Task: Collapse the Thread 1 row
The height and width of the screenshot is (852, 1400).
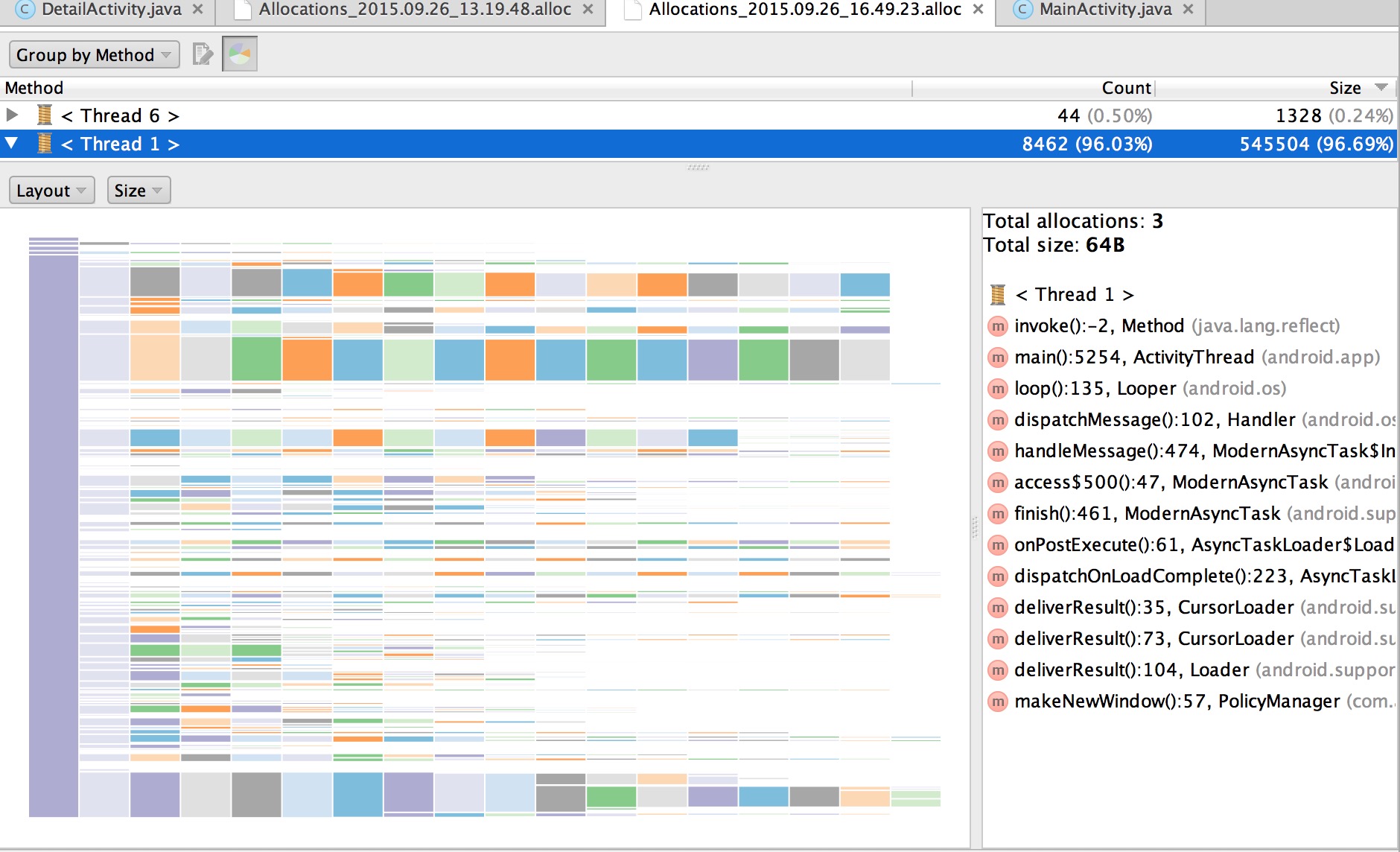Action: (x=12, y=143)
